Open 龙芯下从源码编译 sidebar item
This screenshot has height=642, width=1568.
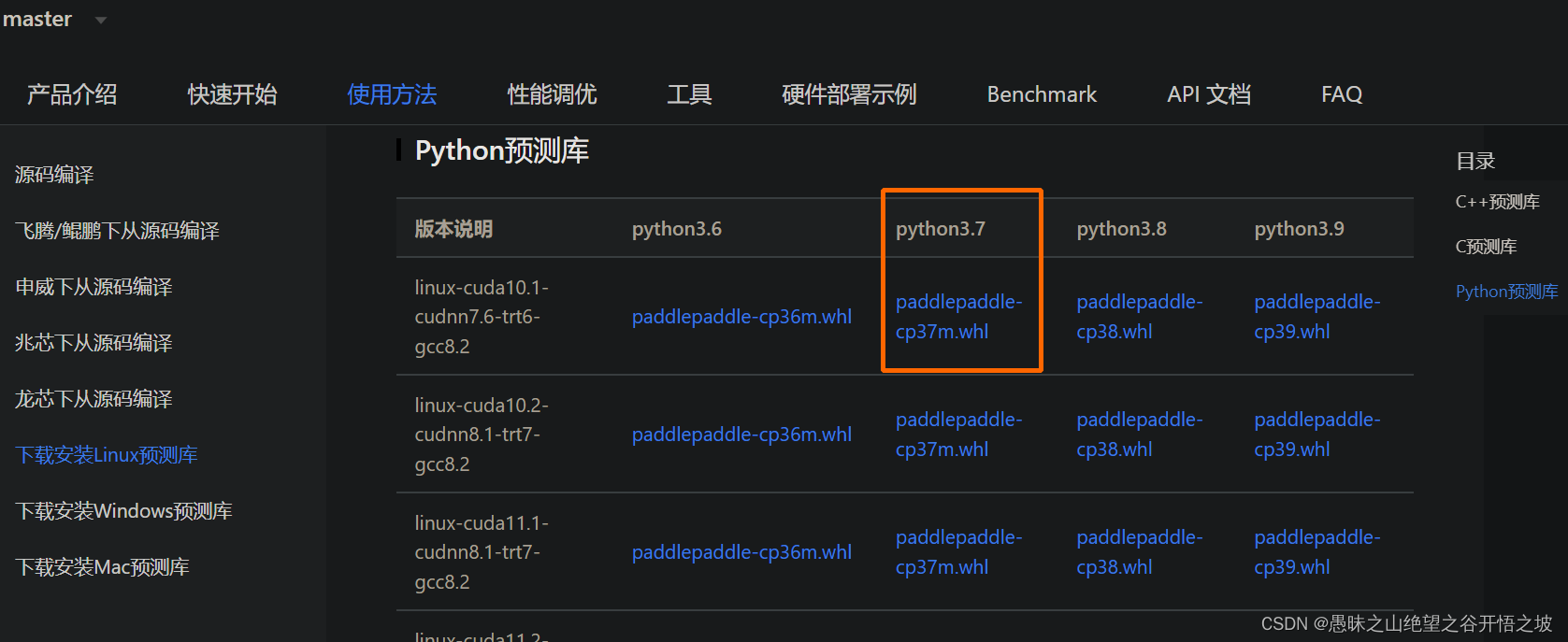pos(94,399)
